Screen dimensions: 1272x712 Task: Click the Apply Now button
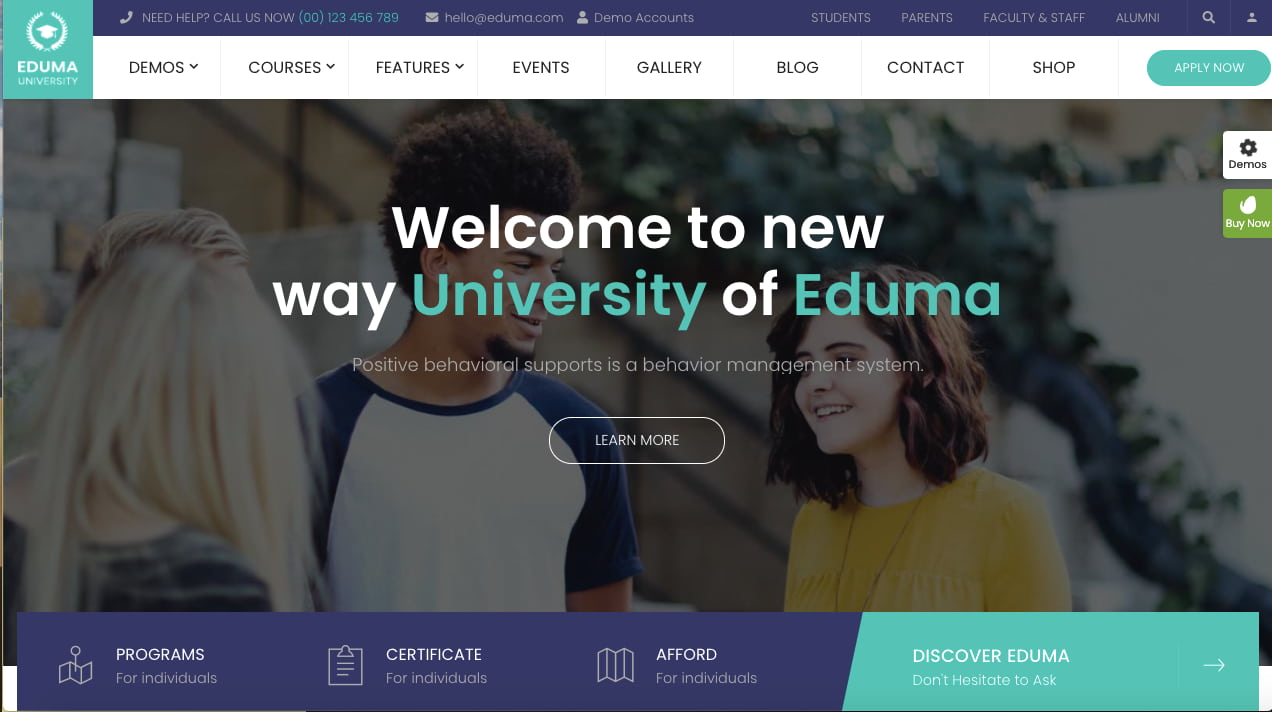1209,67
